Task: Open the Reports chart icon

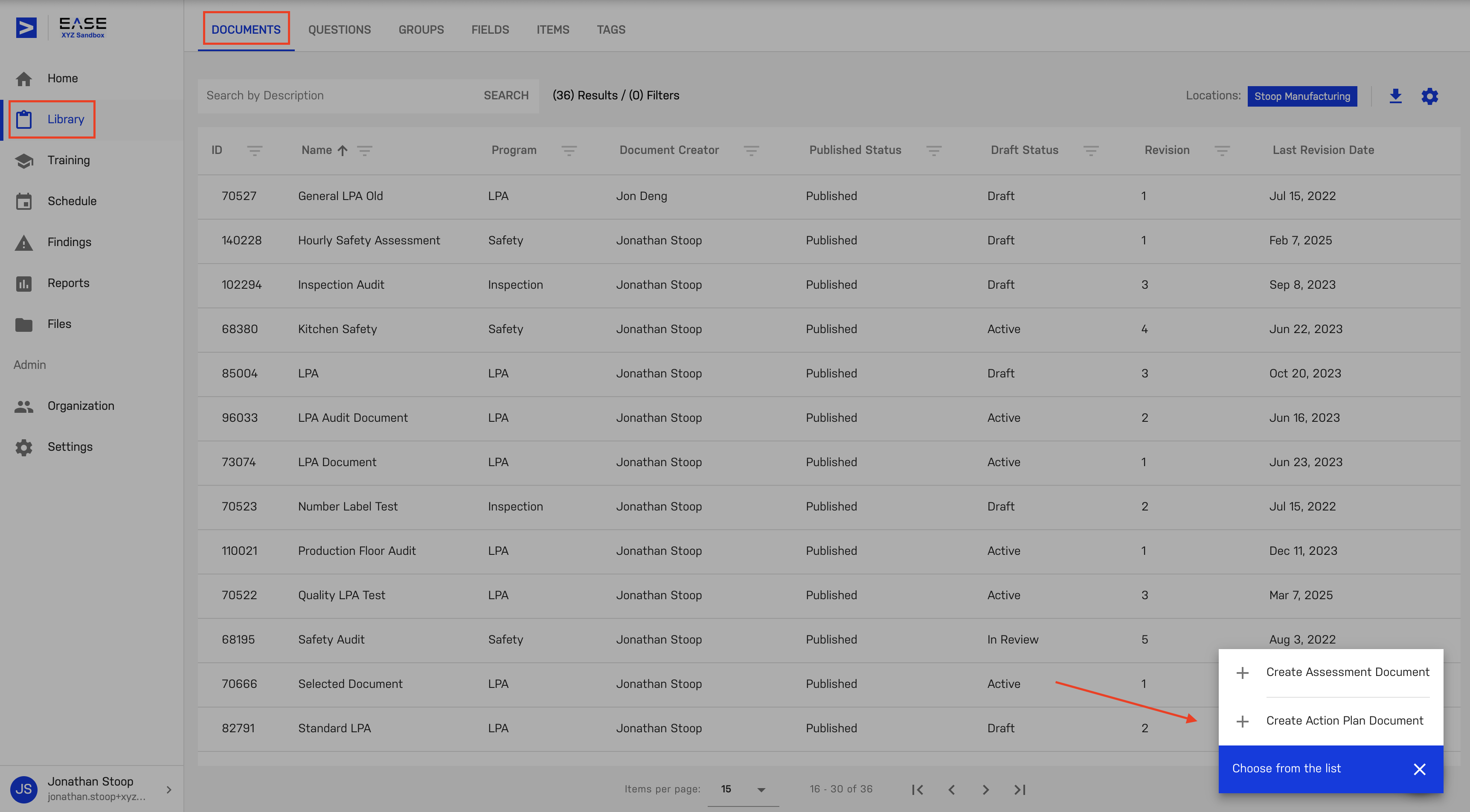Action: [24, 283]
